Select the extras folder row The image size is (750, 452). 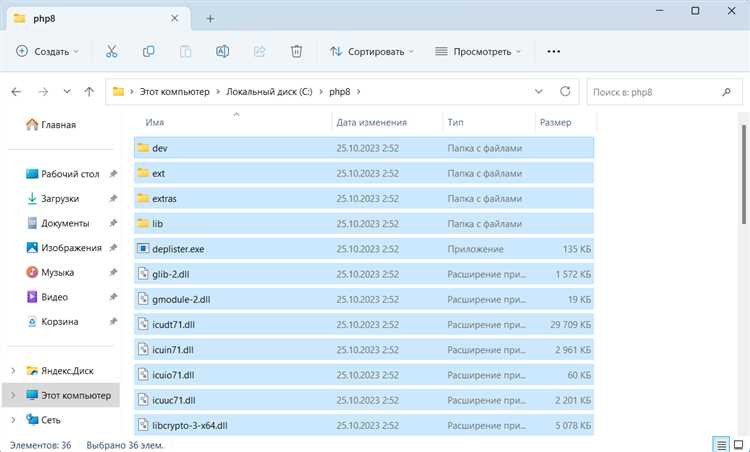(x=364, y=198)
